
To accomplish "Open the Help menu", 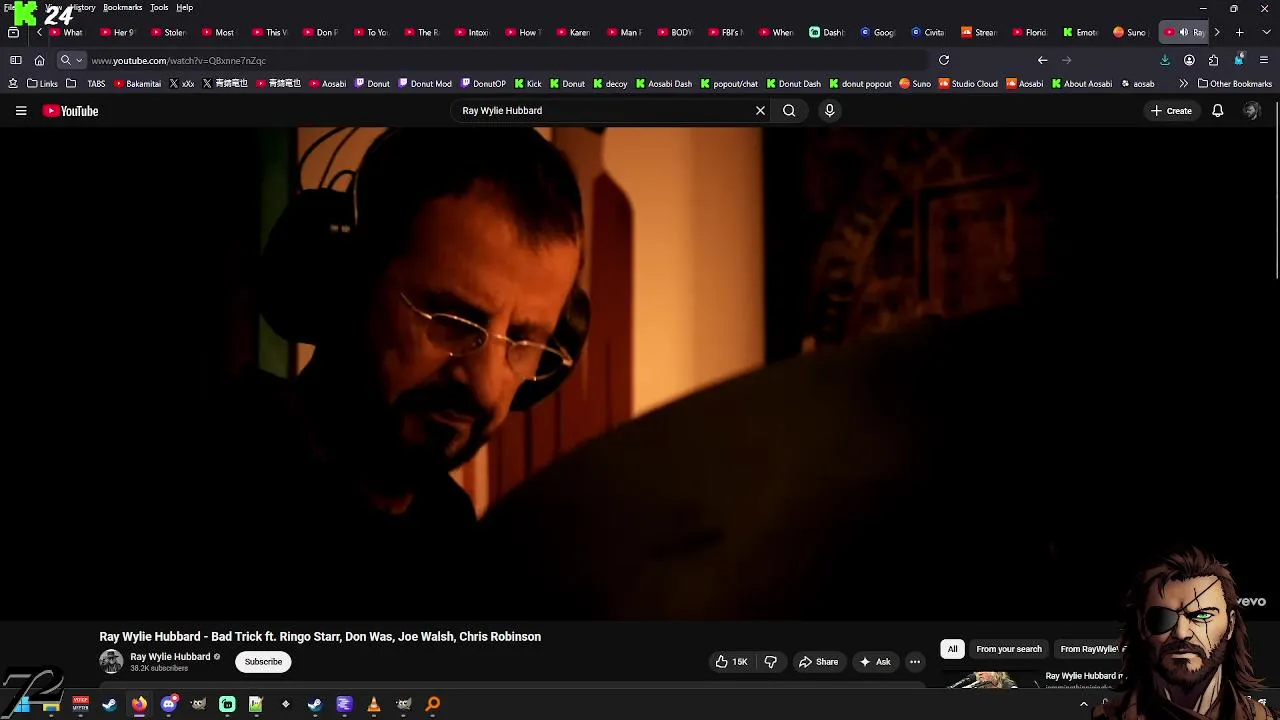I will [185, 7].
